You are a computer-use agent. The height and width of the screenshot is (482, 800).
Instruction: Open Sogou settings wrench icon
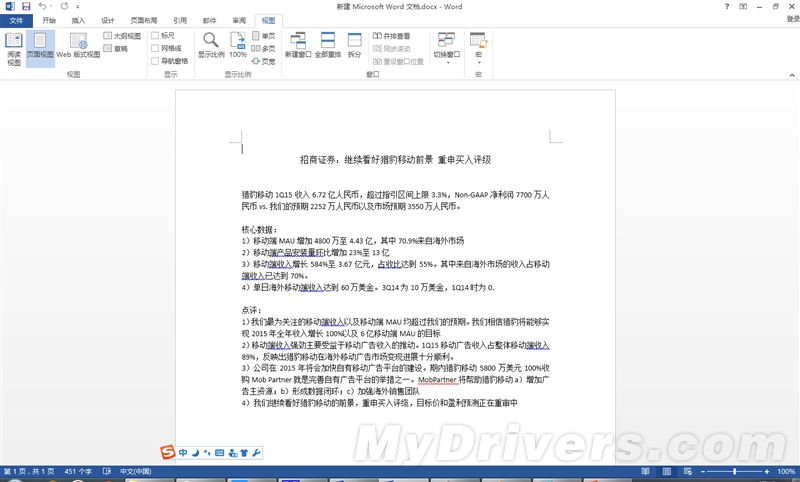tap(256, 452)
